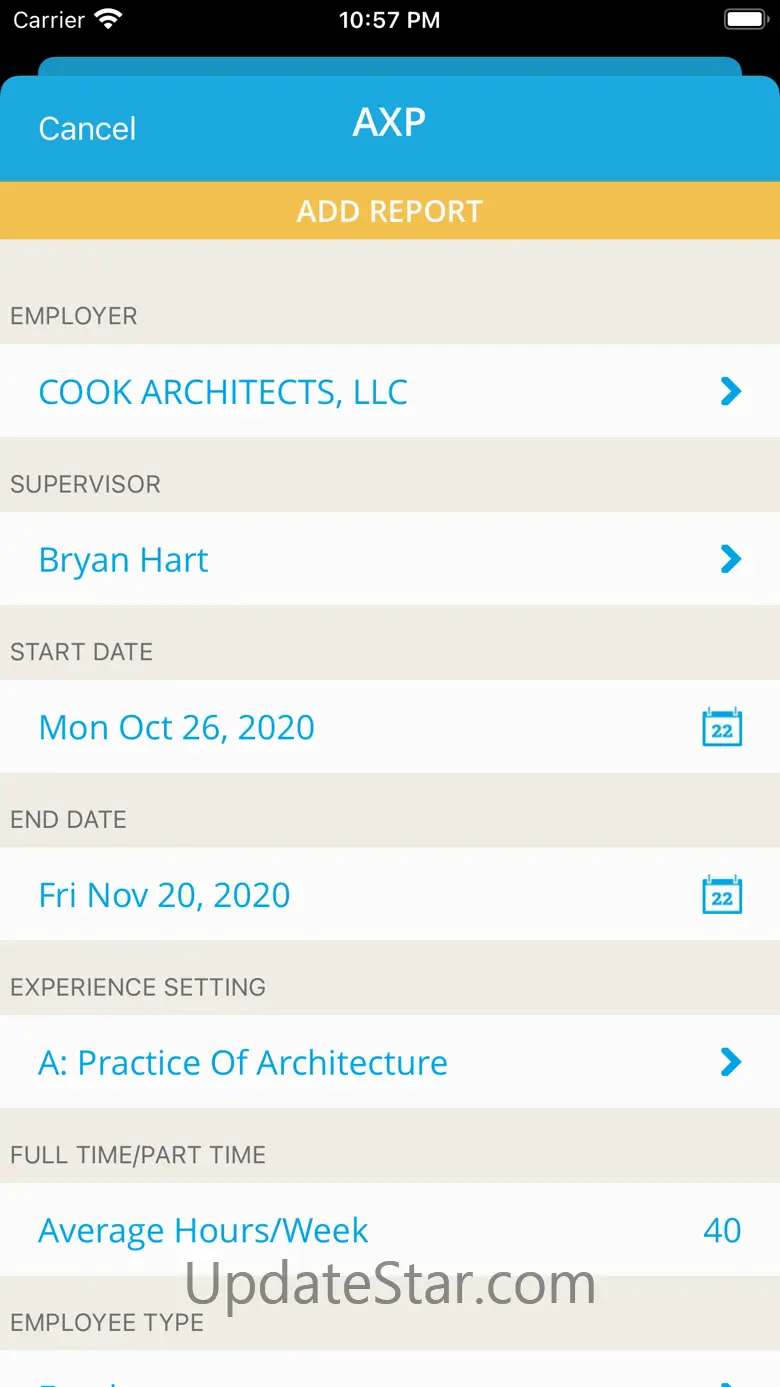Image resolution: width=780 pixels, height=1387 pixels.
Task: Tap the Average Hours/Week label
Action: (x=203, y=1230)
